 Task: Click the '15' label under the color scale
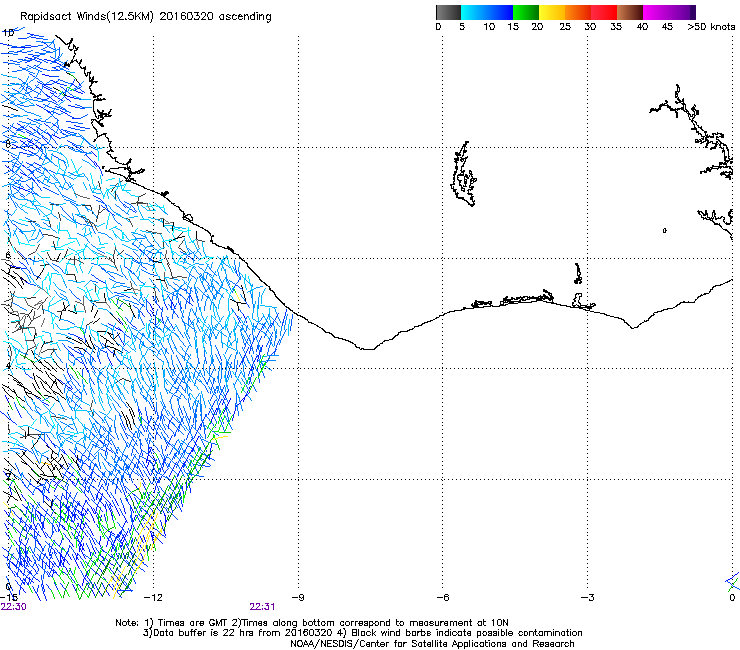coord(513,27)
